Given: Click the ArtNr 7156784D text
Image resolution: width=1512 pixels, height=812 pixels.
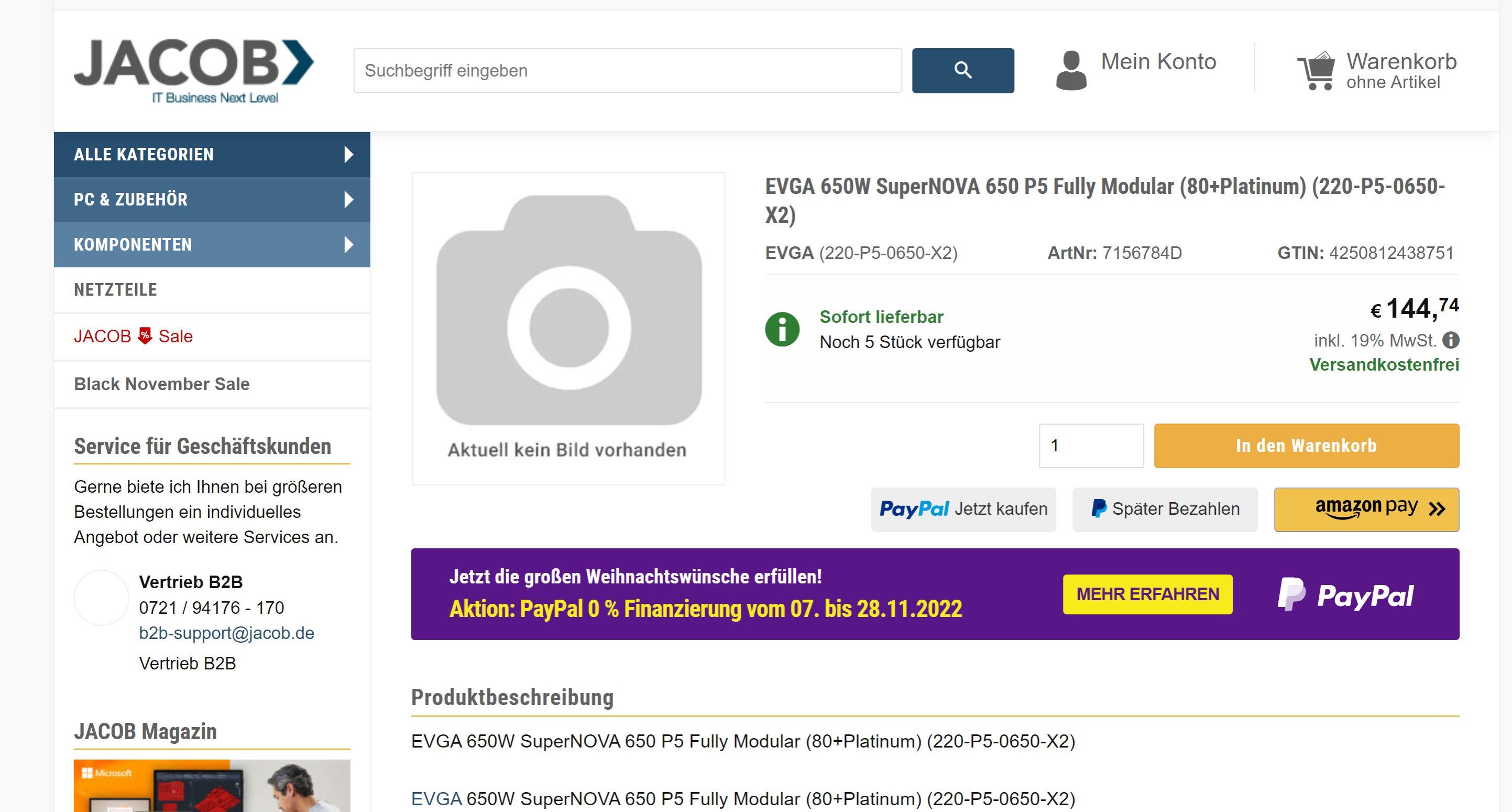Looking at the screenshot, I should click(1115, 253).
